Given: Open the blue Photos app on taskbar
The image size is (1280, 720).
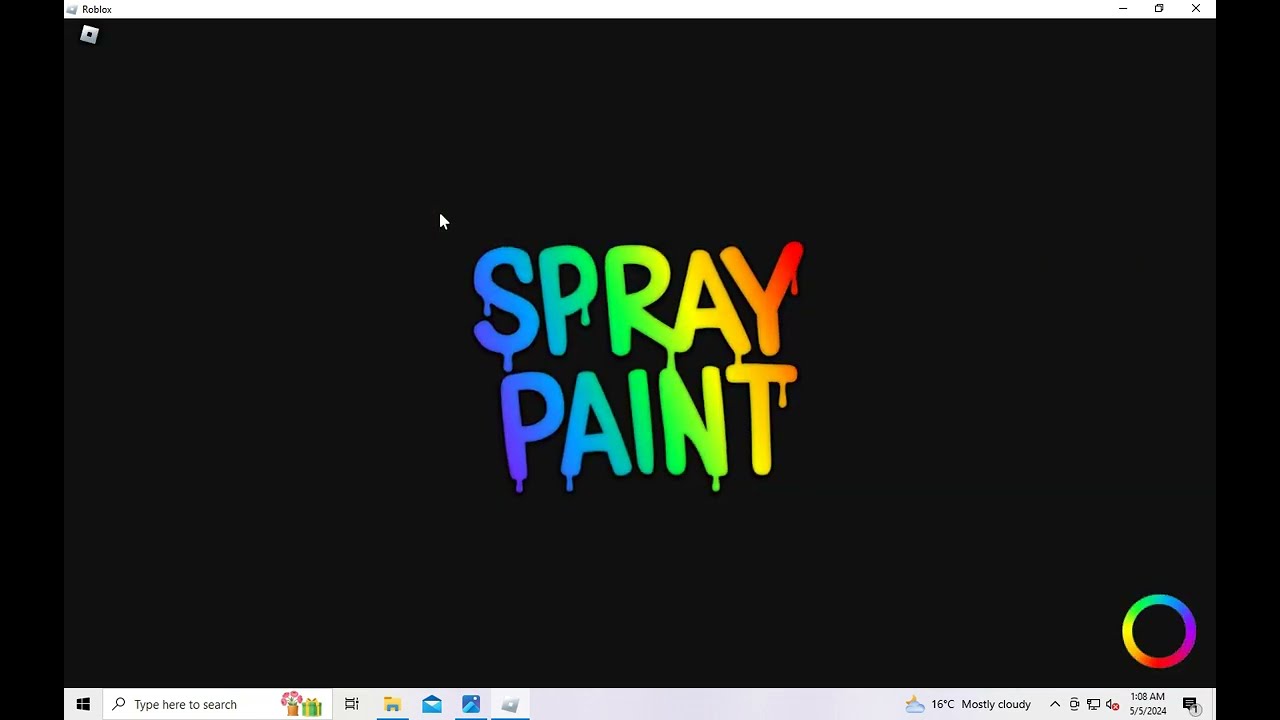Looking at the screenshot, I should (x=471, y=704).
